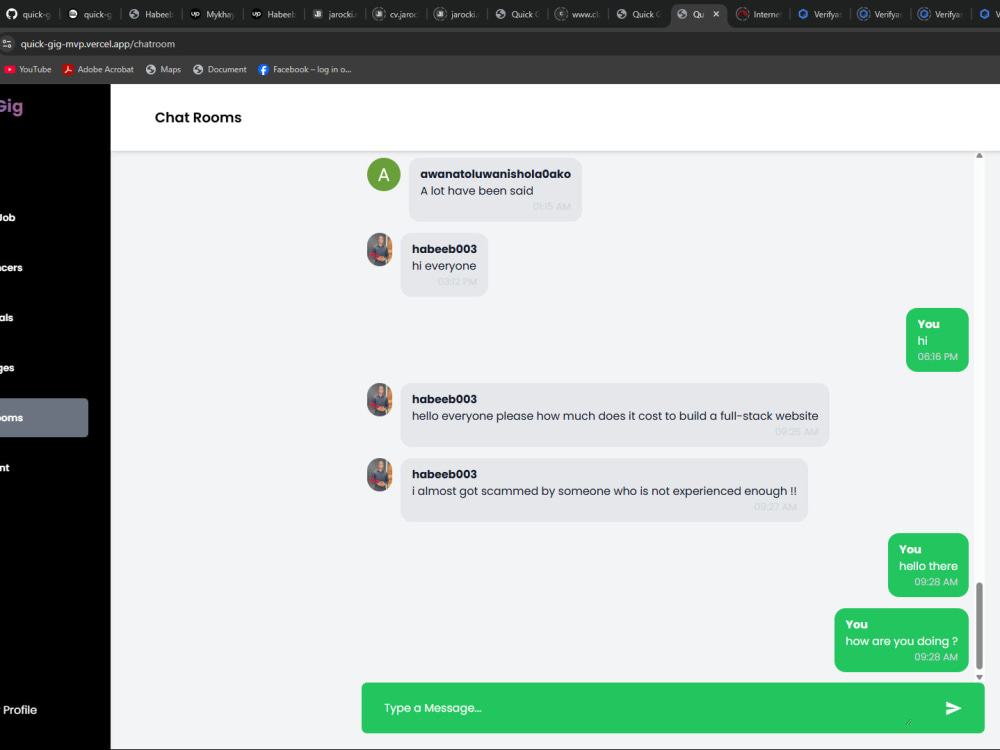Switch to the Interne browser tab
Viewport: 1000px width, 750px height.
click(759, 14)
